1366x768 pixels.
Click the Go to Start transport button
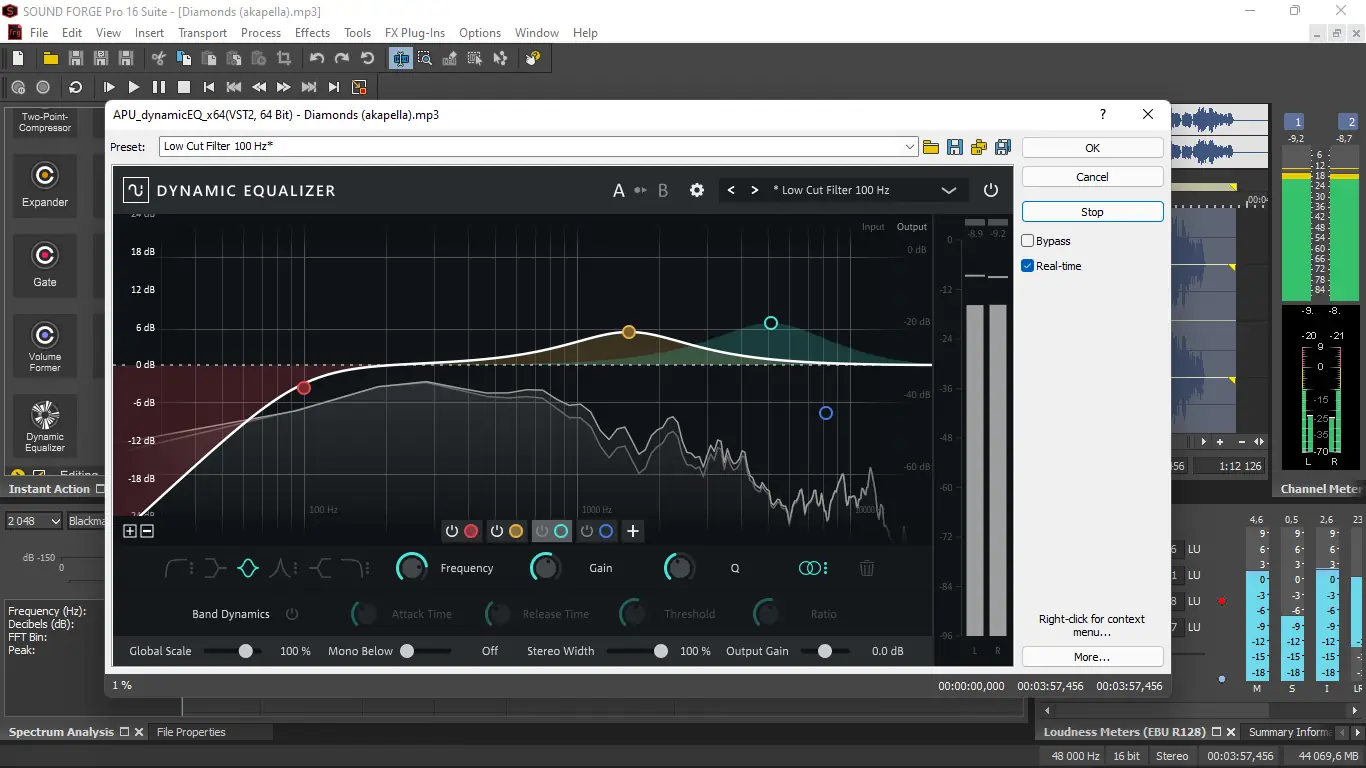[209, 87]
